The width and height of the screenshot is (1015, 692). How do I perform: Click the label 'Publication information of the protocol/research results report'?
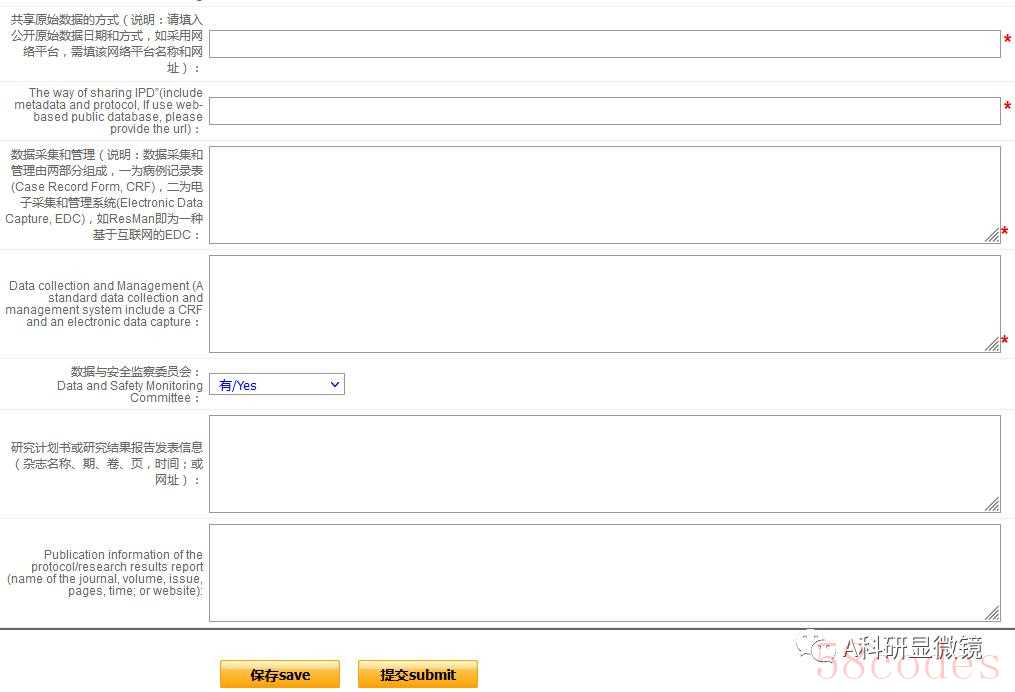pyautogui.click(x=105, y=573)
